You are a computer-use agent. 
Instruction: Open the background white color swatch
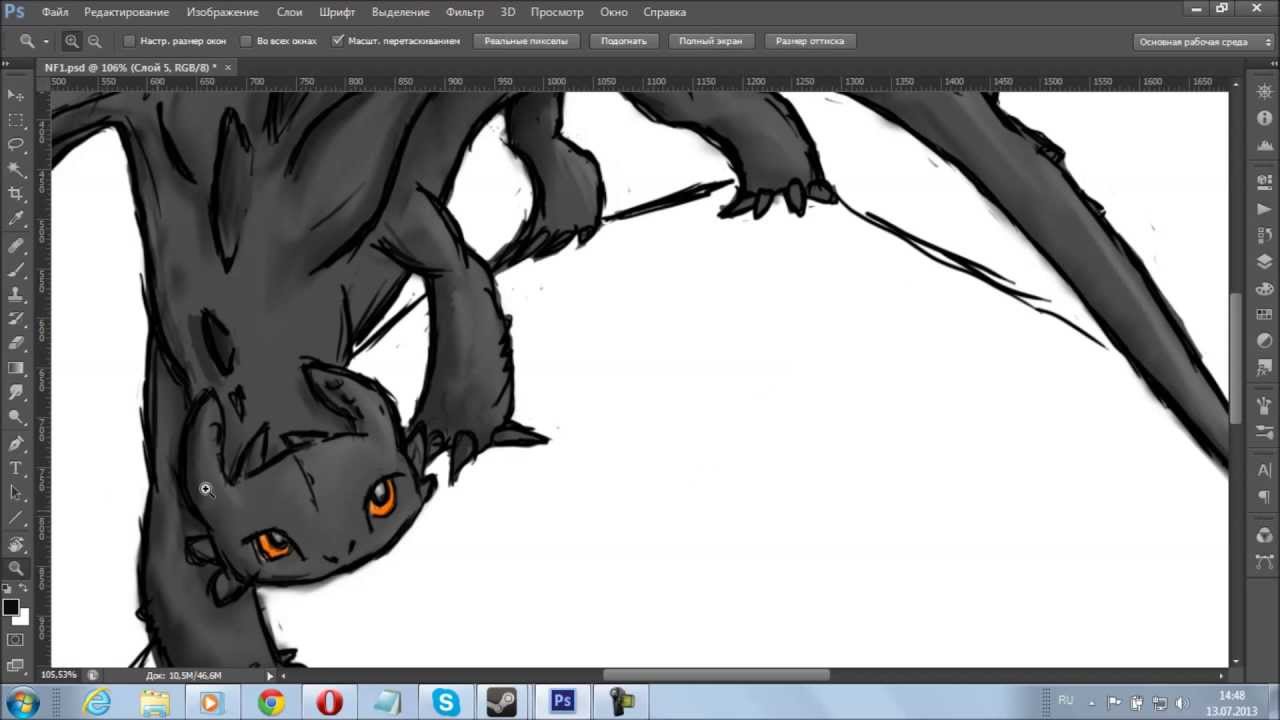[21, 616]
